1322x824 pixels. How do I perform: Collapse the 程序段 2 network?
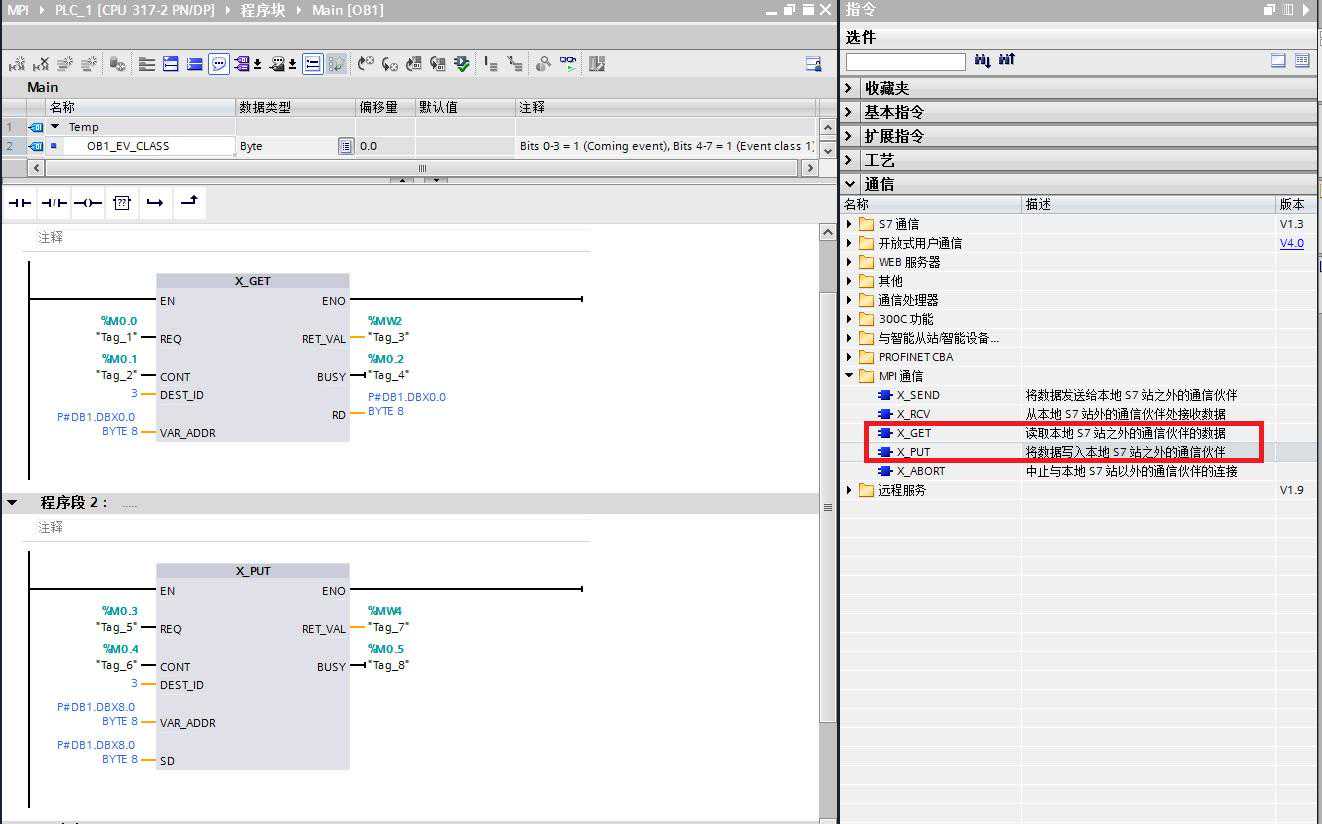tap(12, 503)
